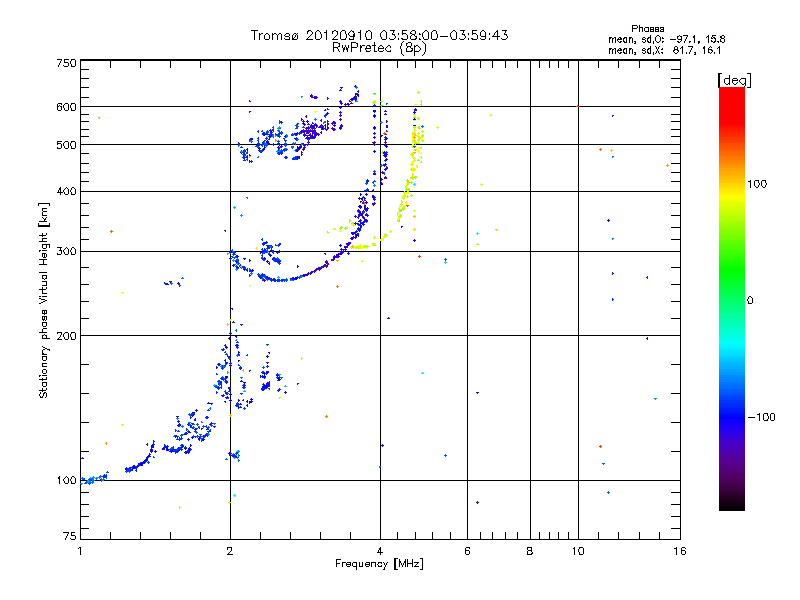
Task: Click the y-axis tick label "300"
Action: [66, 252]
